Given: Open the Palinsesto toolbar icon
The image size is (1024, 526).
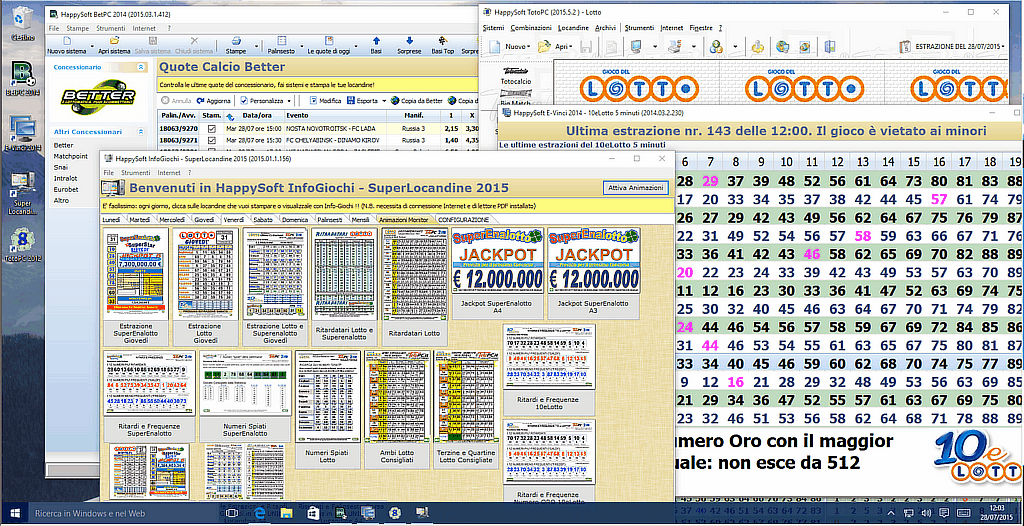Looking at the screenshot, I should click(281, 39).
